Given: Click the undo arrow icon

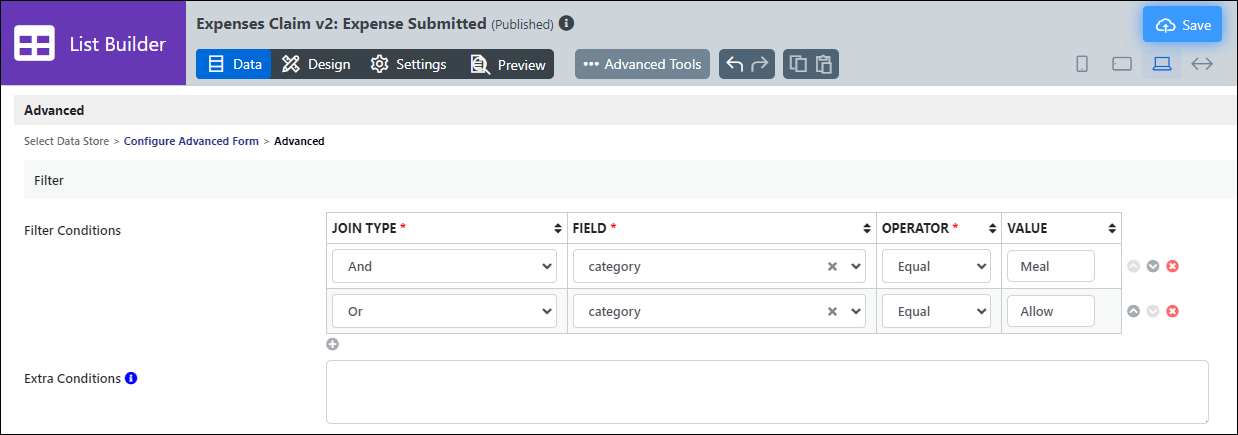Looking at the screenshot, I should [x=734, y=64].
